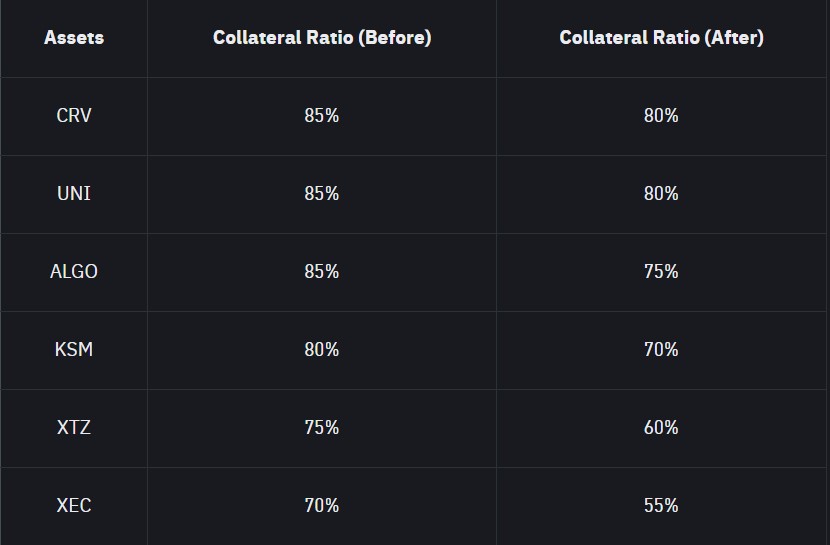Click the Assets column header
Image resolution: width=830 pixels, height=545 pixels.
[x=74, y=38]
